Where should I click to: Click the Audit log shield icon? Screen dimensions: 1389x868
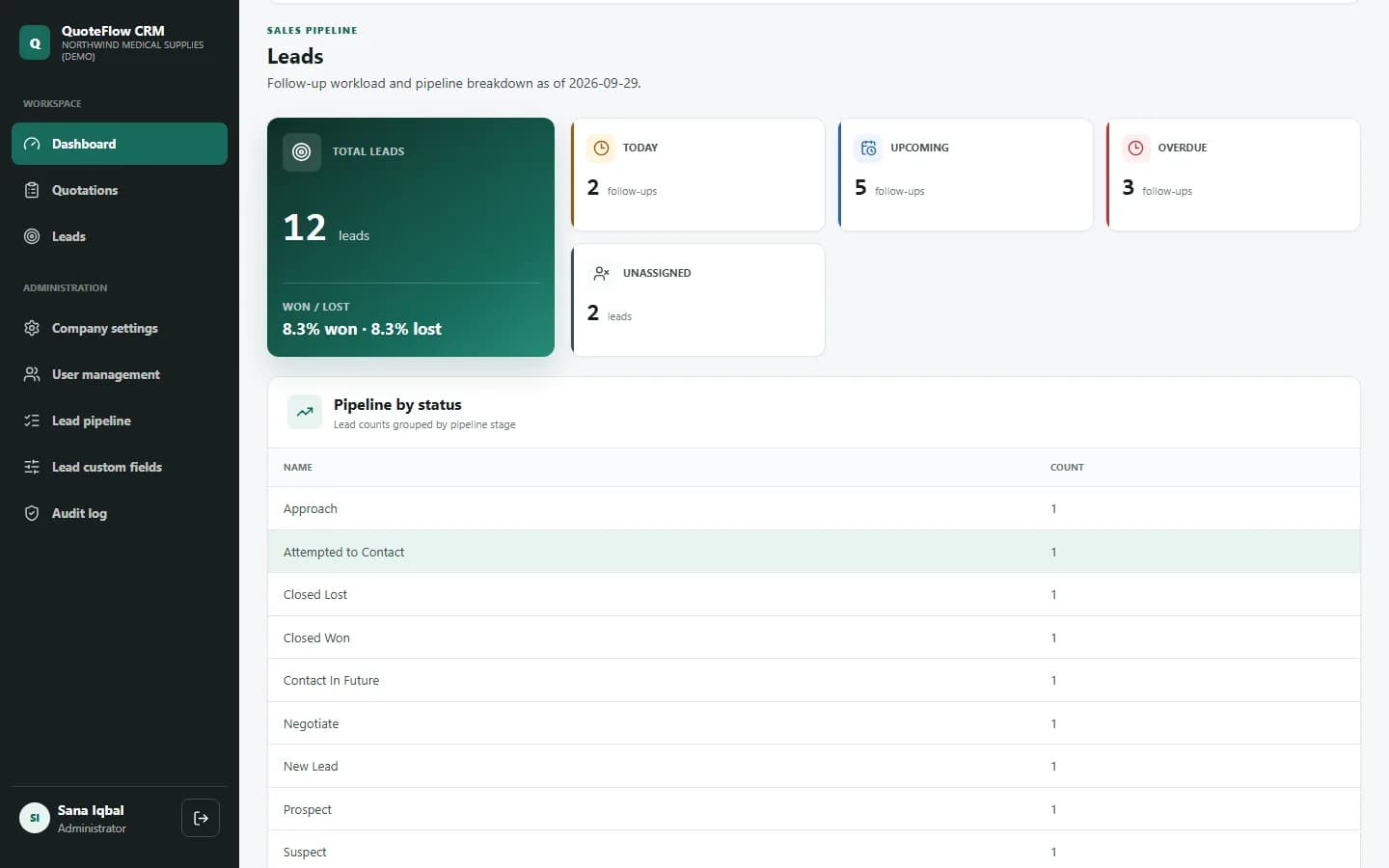click(32, 513)
